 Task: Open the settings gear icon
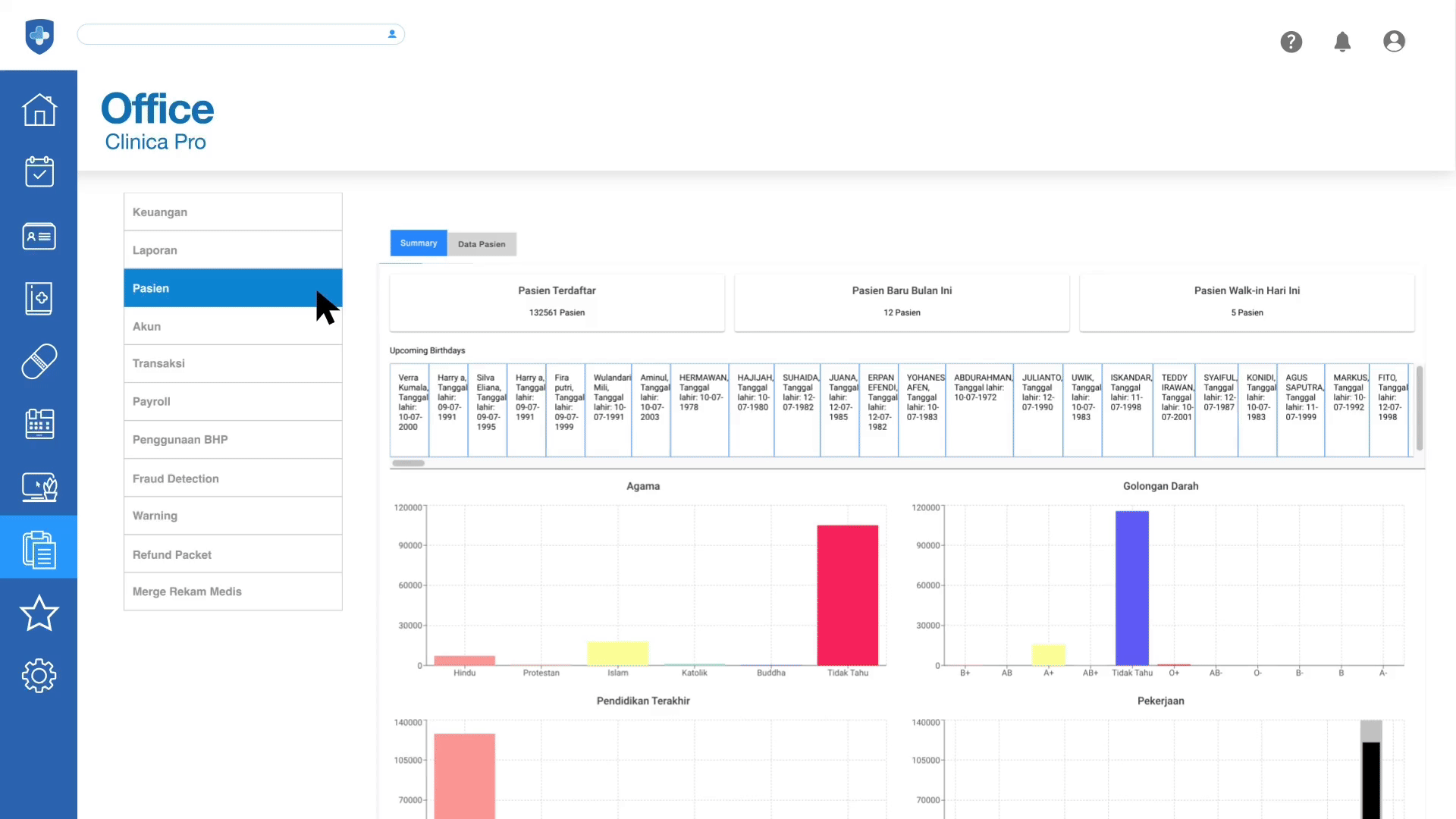pyautogui.click(x=39, y=676)
